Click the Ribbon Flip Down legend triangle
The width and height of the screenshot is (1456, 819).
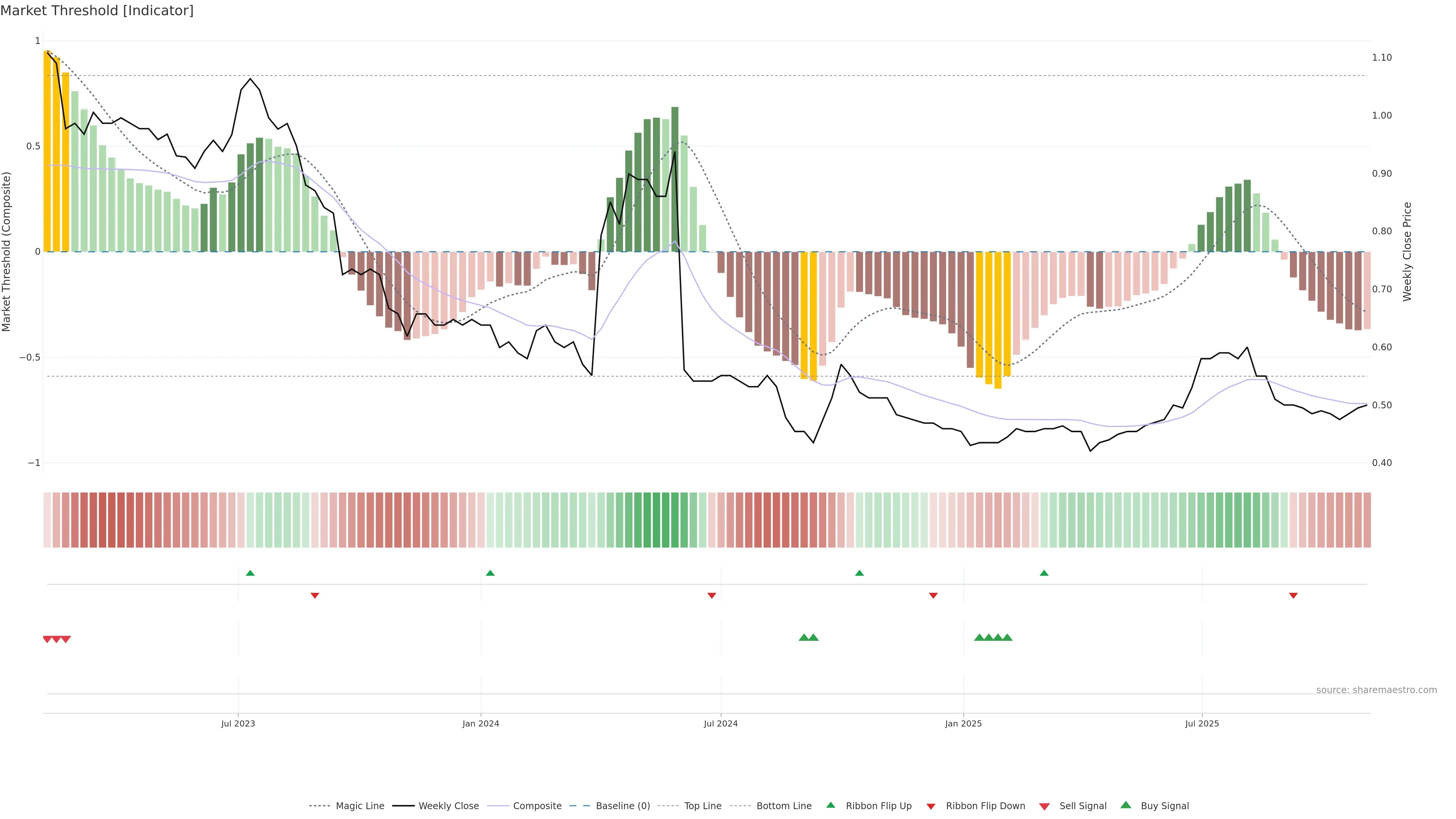point(931,806)
